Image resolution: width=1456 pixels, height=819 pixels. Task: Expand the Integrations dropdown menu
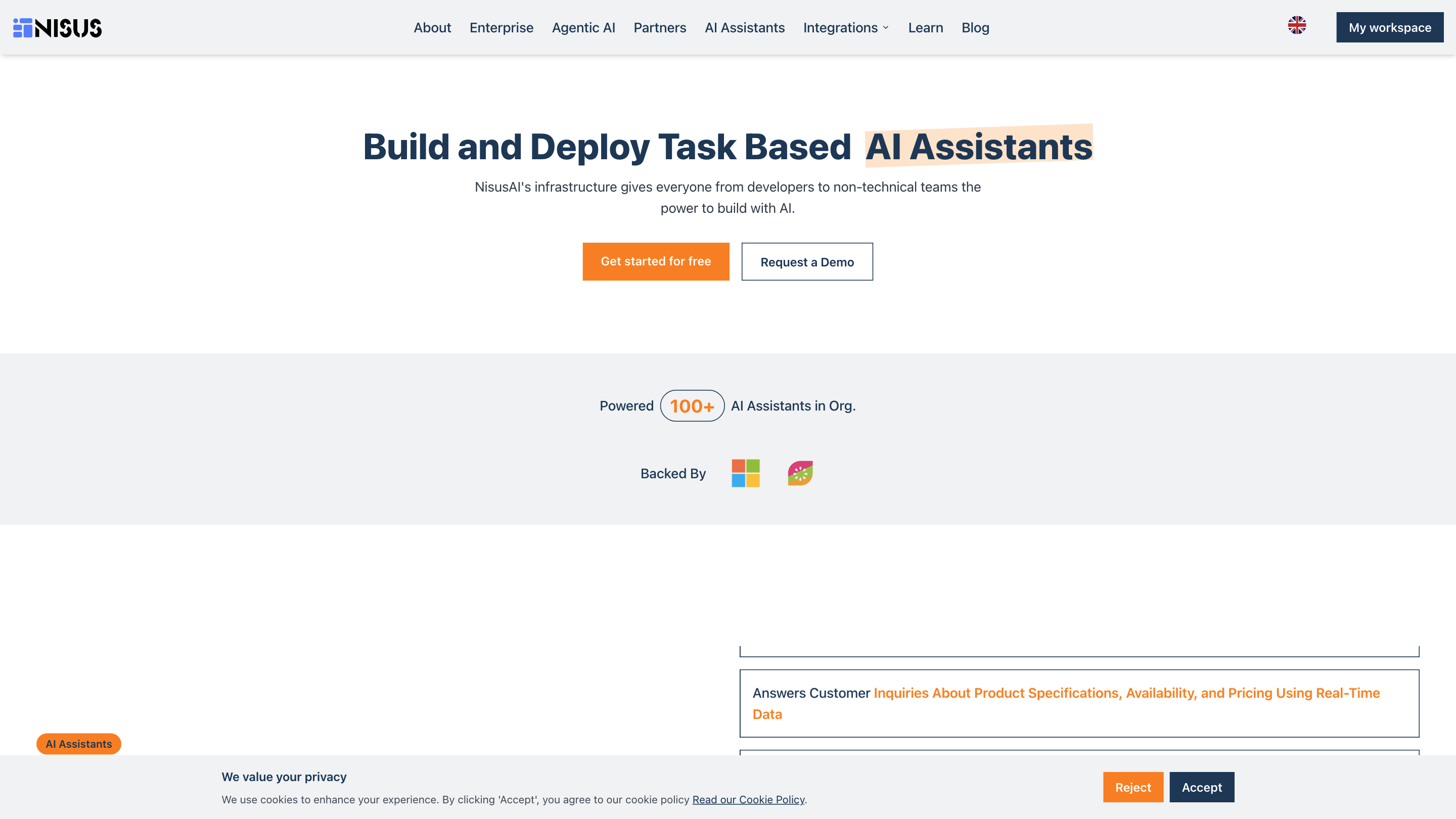[846, 28]
